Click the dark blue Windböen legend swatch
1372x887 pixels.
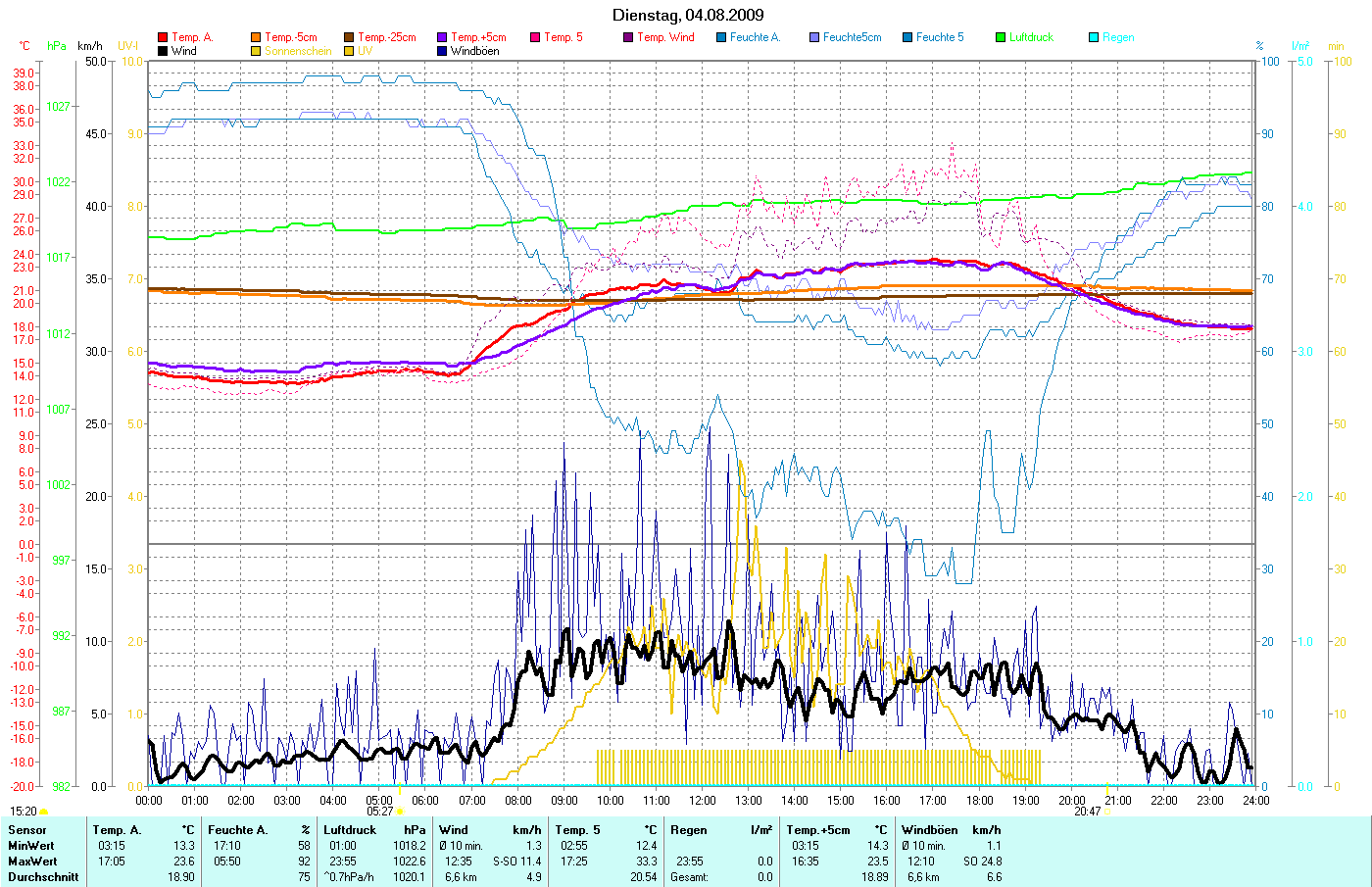(x=442, y=51)
